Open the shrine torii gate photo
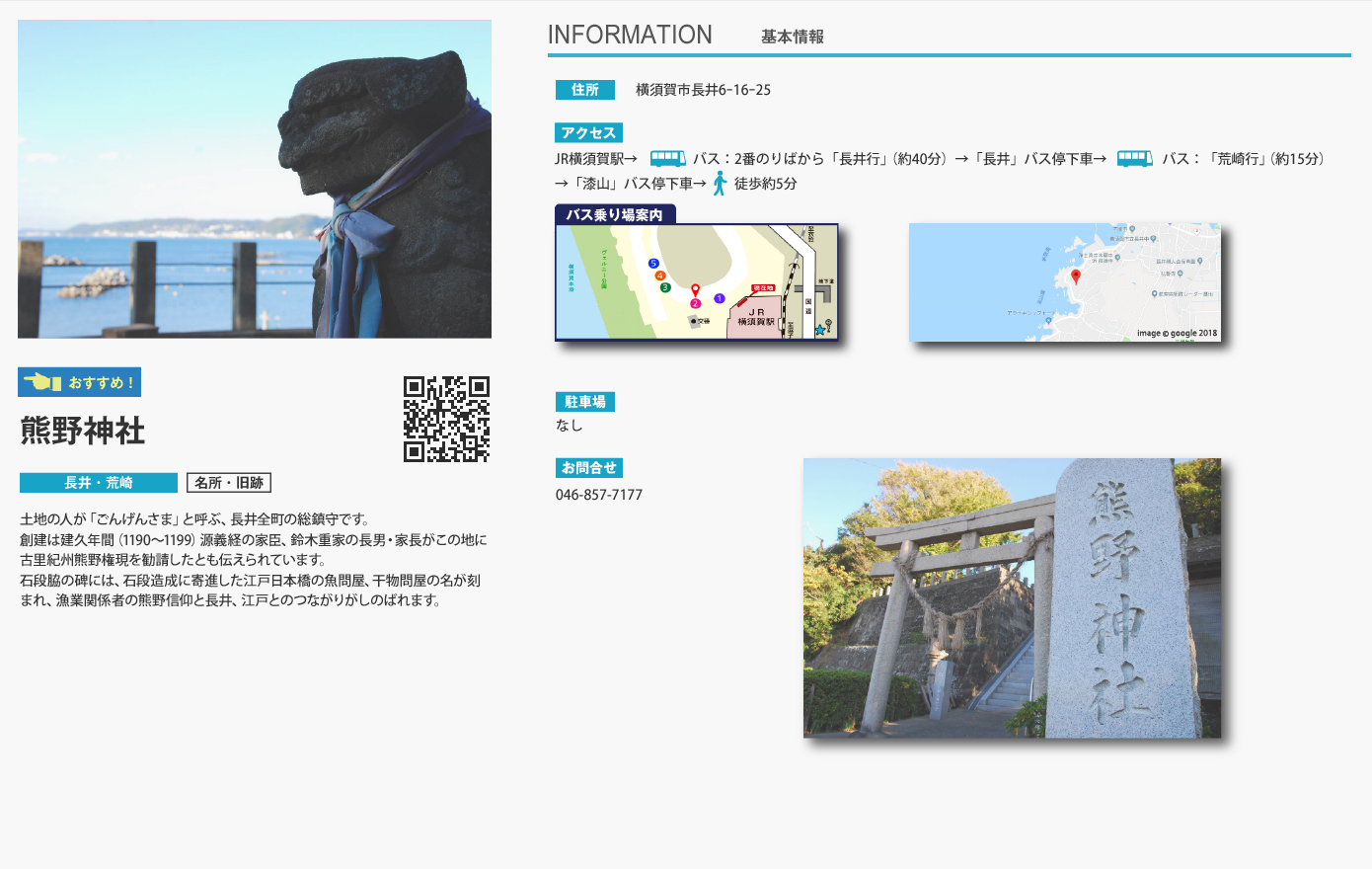The width and height of the screenshot is (1372, 869). [x=1012, y=597]
